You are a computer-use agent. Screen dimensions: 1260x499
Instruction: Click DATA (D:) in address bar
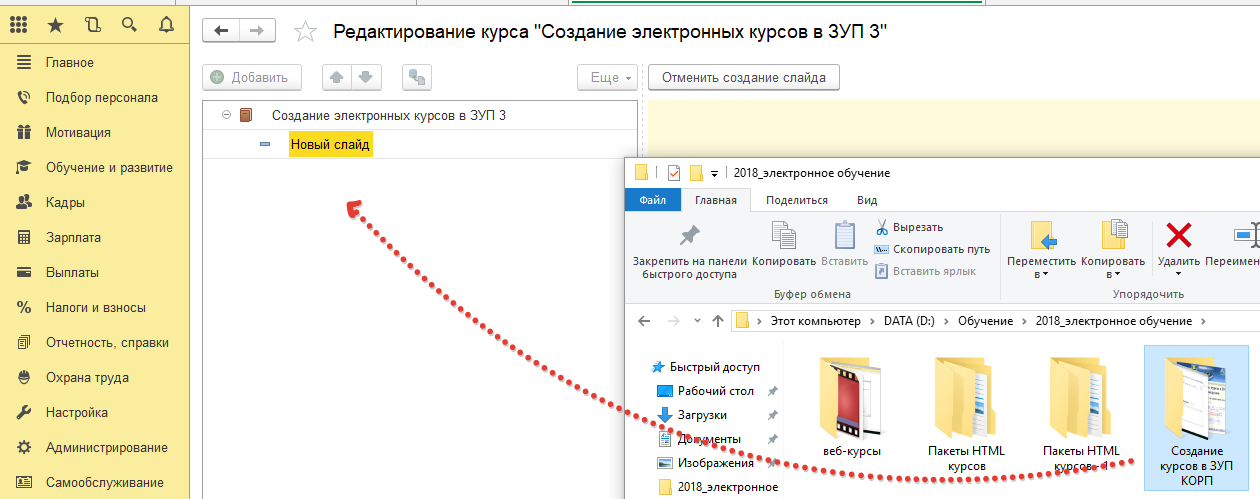[x=910, y=321]
